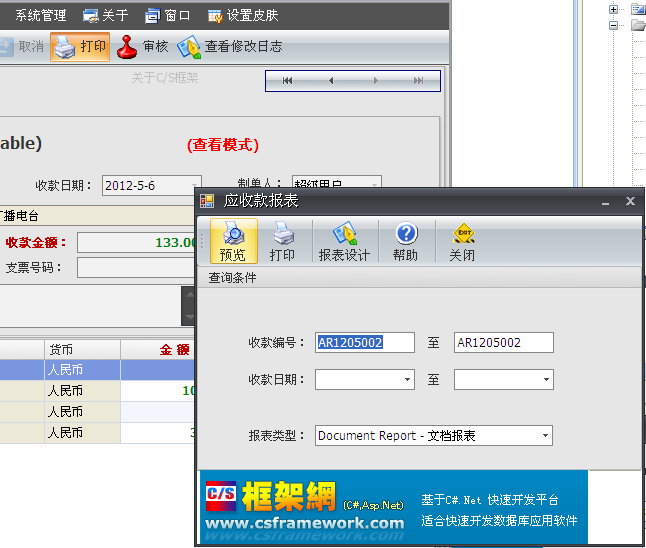646x548 pixels.
Task: Jump to the first record navigation arrow
Action: (x=288, y=81)
